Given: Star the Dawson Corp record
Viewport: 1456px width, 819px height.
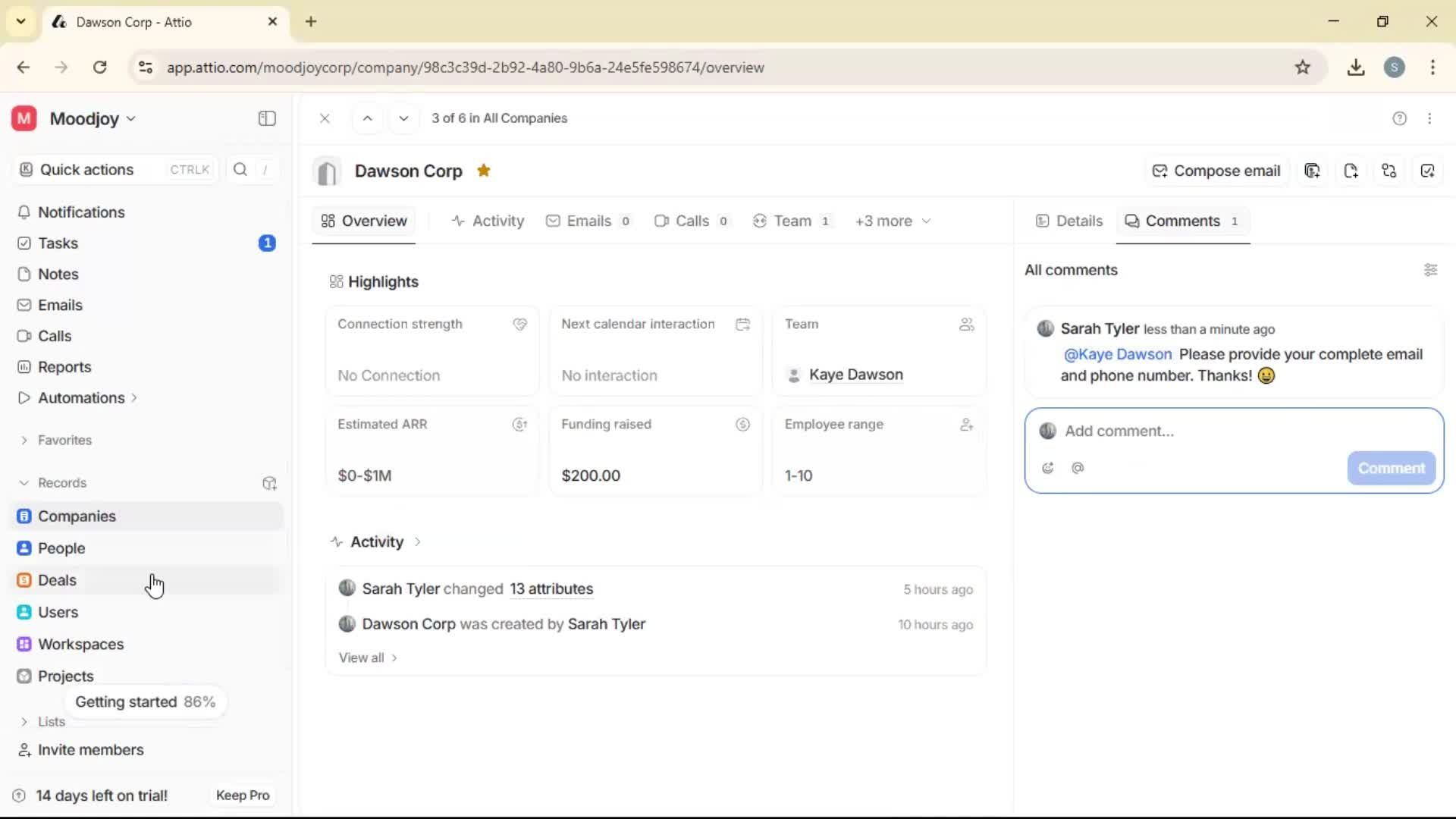Looking at the screenshot, I should (484, 171).
